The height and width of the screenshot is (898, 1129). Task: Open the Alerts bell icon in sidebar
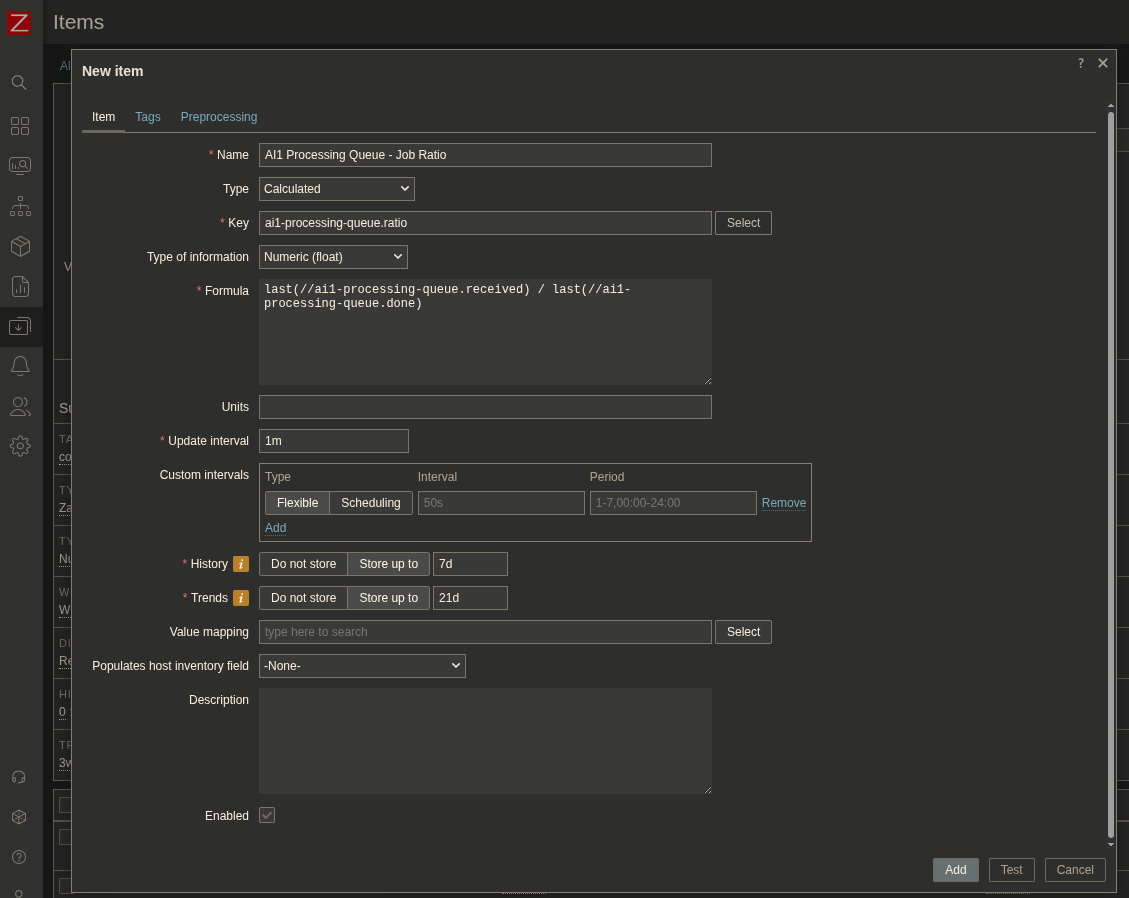tap(19, 366)
